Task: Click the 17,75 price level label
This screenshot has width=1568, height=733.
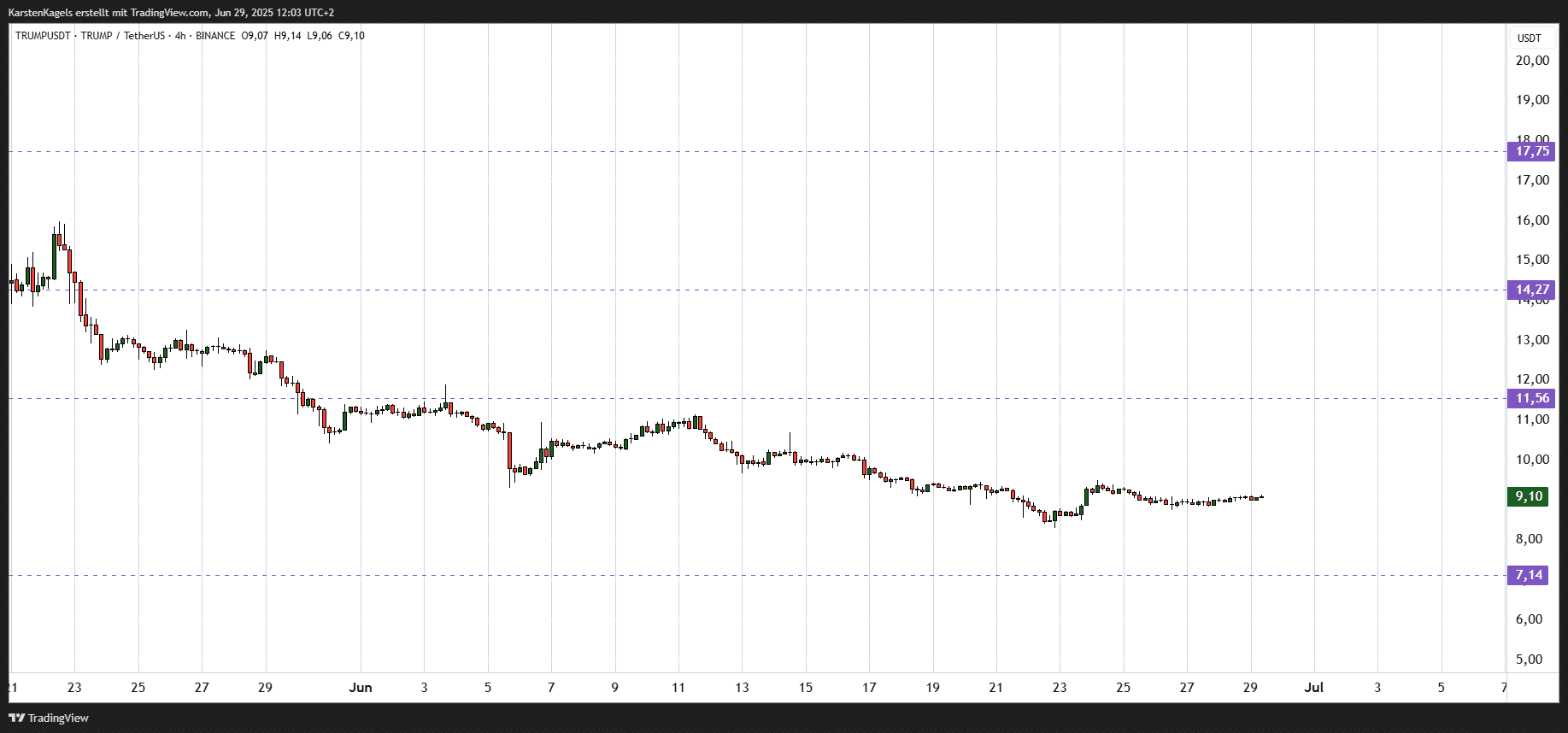Action: (x=1531, y=152)
